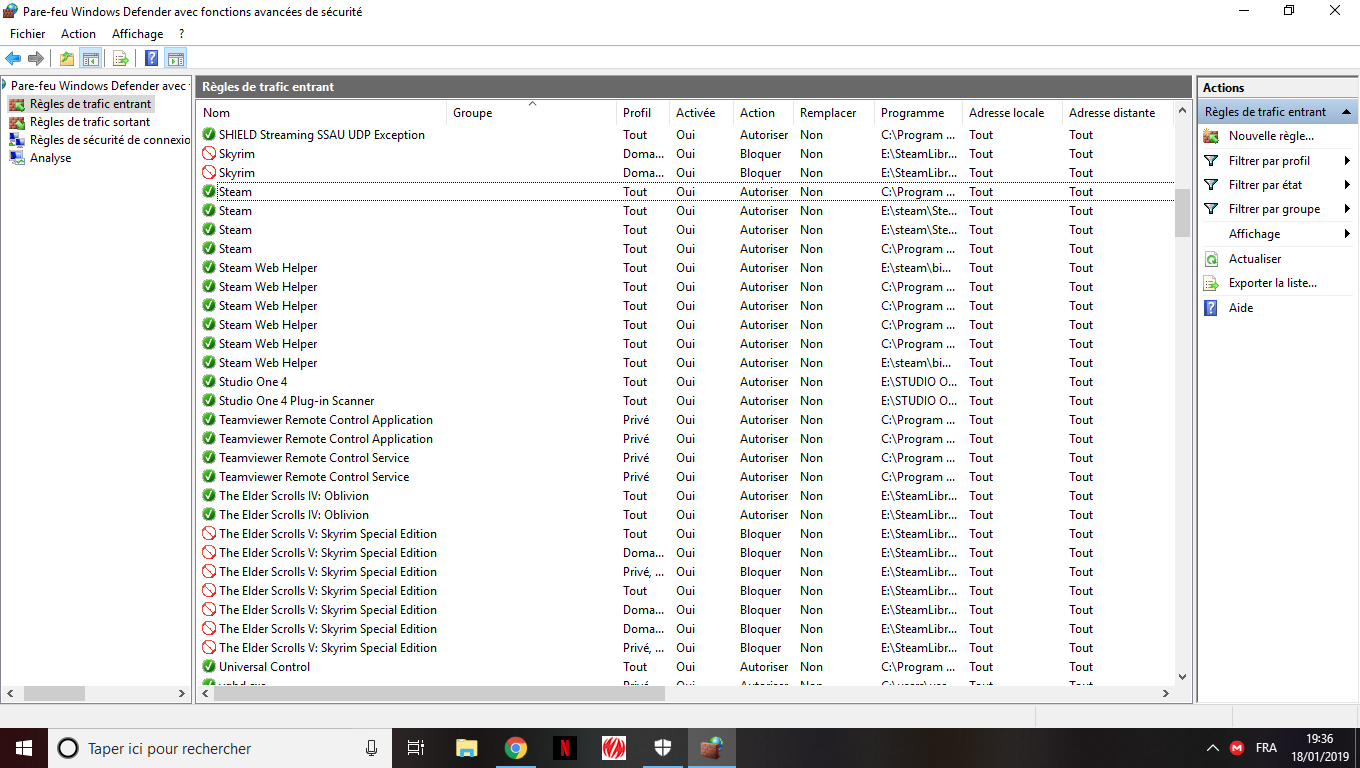Select the Analyse node in tree
1360x768 pixels.
(50, 158)
